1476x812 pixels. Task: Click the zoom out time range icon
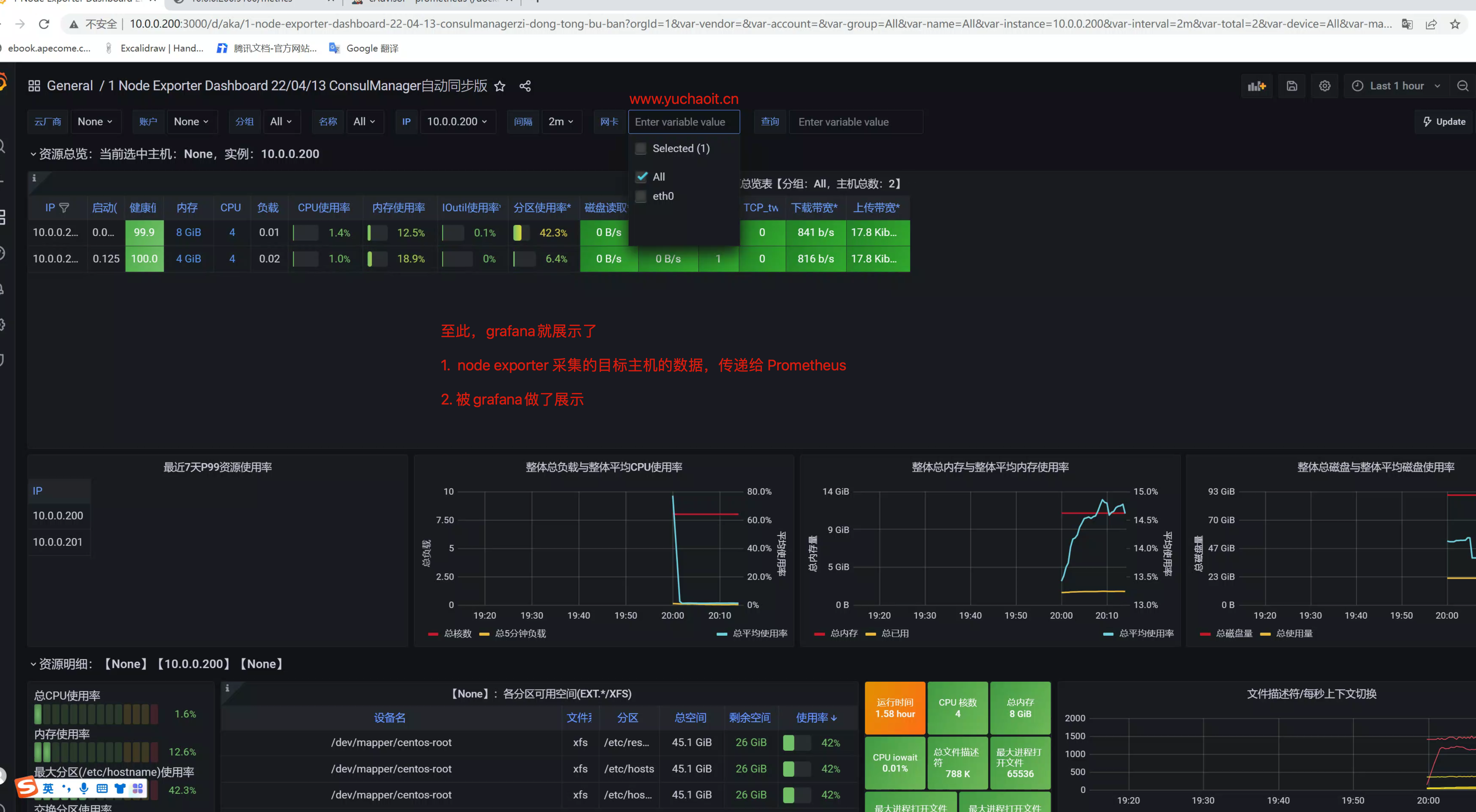[1462, 86]
